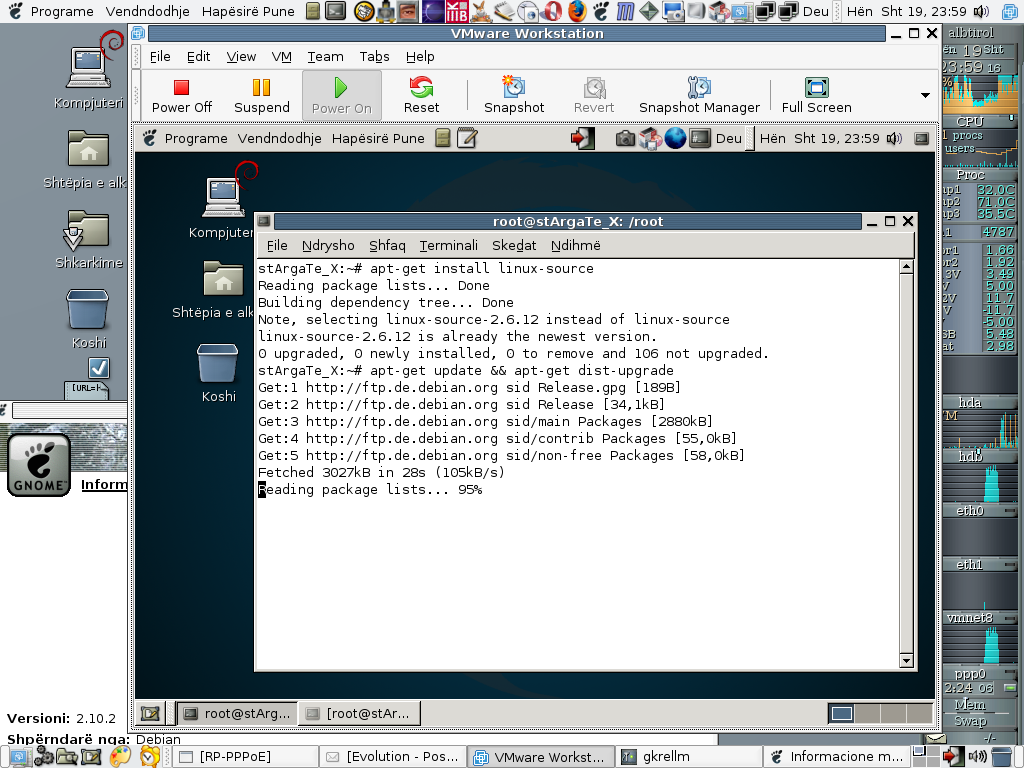Select the host Shkarkime folder icon
Image resolution: width=1024 pixels, height=768 pixels.
pos(89,239)
